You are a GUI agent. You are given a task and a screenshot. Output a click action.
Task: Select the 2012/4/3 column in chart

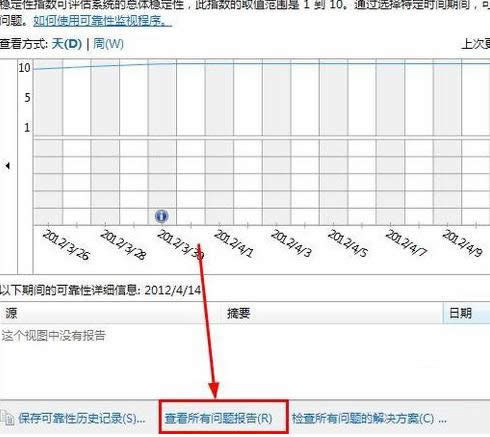[x=276, y=142]
